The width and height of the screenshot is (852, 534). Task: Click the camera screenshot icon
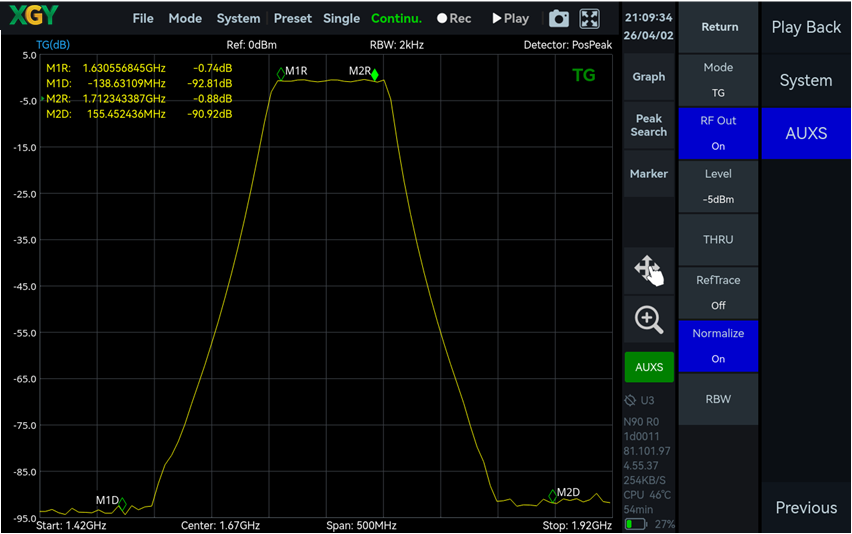[x=559, y=19]
